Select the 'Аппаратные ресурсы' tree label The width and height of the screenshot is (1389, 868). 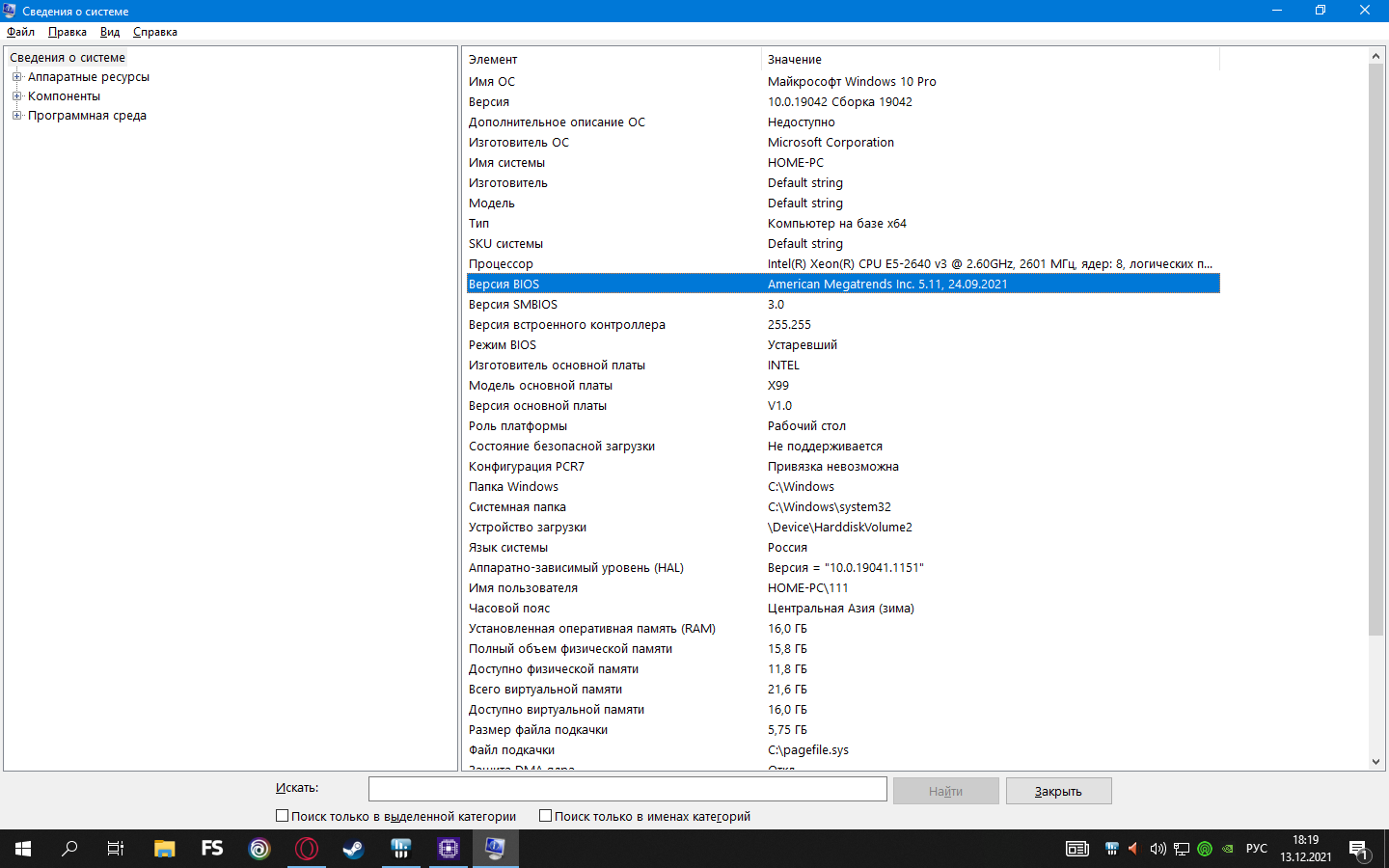89,77
